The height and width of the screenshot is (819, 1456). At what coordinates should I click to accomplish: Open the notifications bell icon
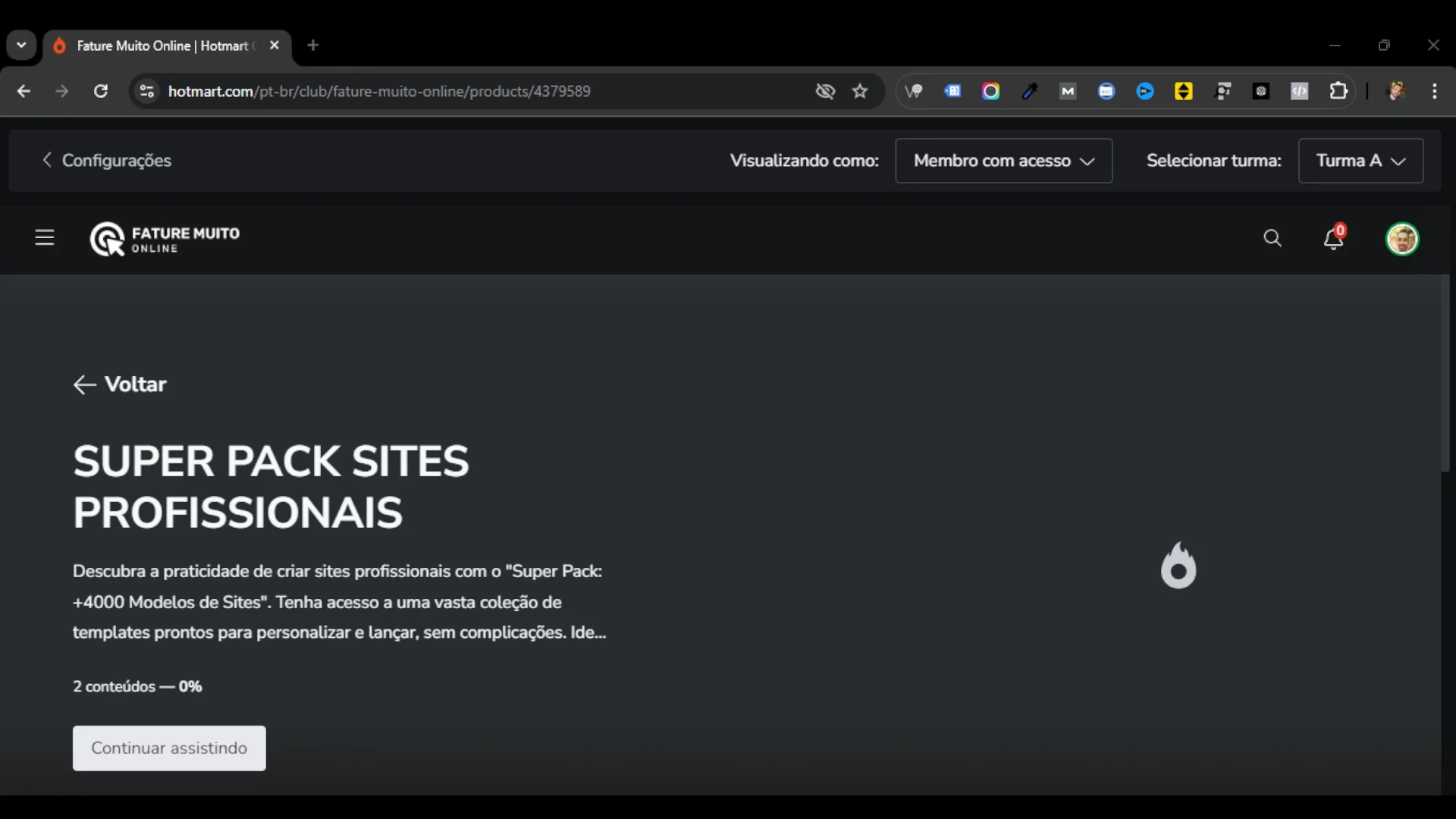pyautogui.click(x=1333, y=238)
